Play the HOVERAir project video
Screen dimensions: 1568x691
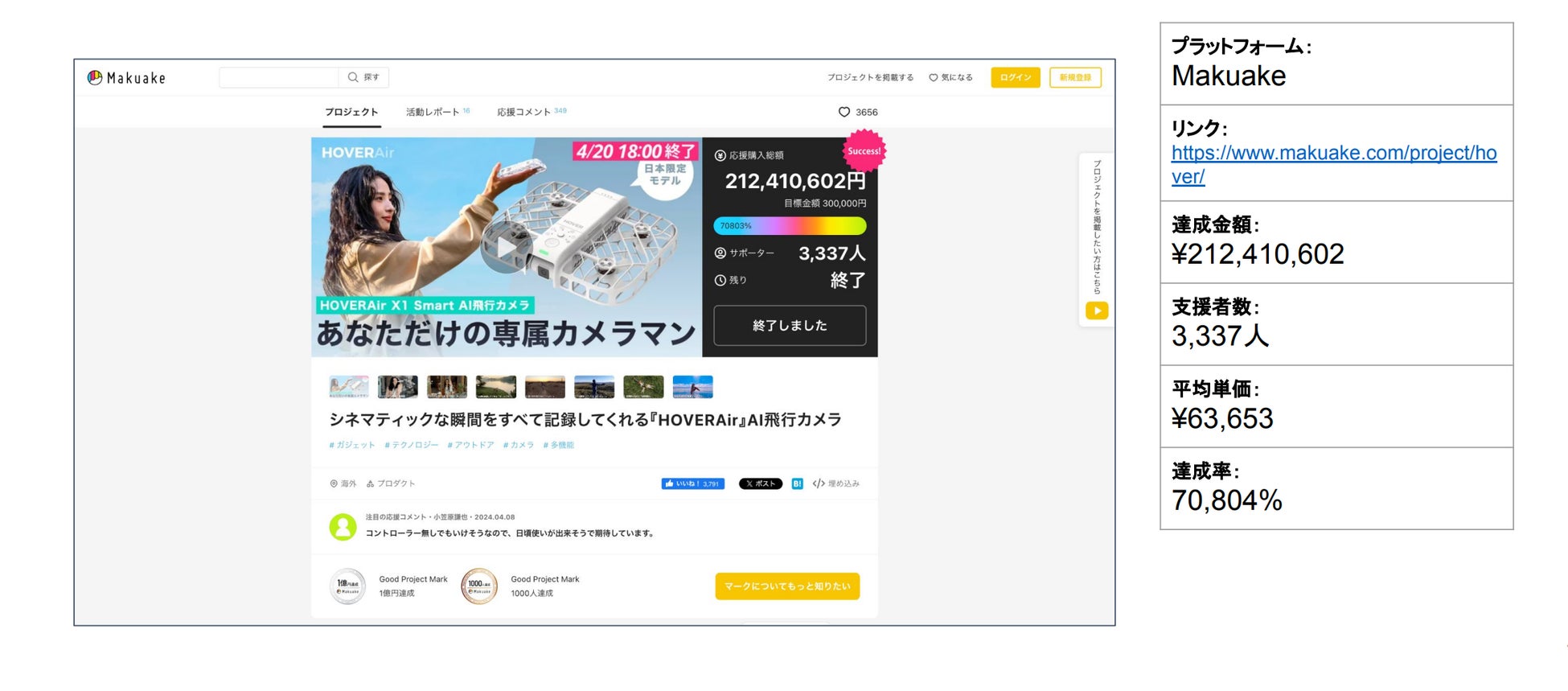pyautogui.click(x=506, y=248)
